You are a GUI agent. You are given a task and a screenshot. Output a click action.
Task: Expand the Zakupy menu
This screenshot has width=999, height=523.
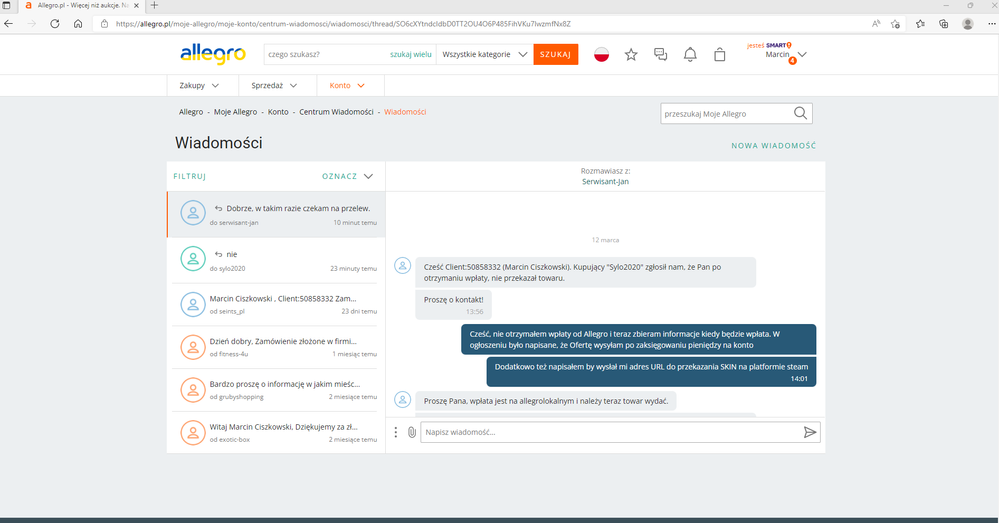point(199,85)
